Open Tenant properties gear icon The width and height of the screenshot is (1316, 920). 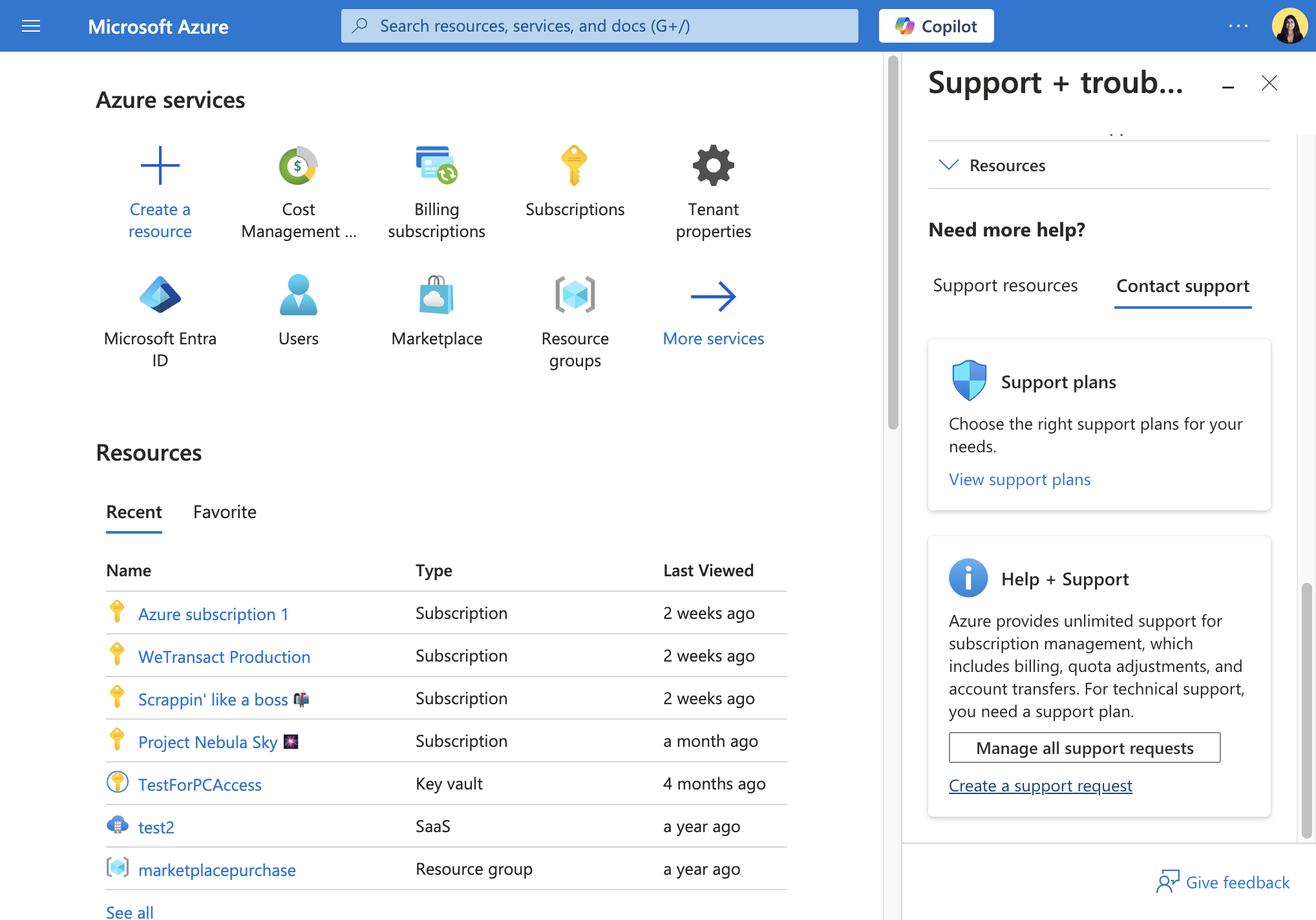coord(714,165)
